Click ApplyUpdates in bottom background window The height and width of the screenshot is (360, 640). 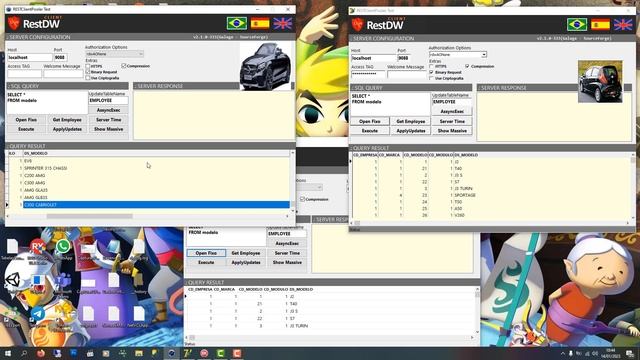pos(246,262)
